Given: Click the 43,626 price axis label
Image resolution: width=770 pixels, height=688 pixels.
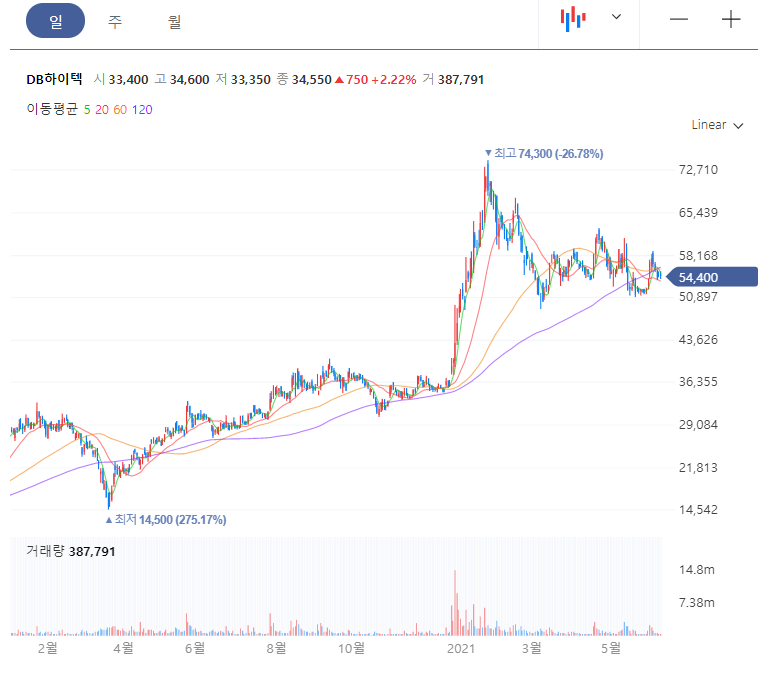Looking at the screenshot, I should pyautogui.click(x=698, y=339).
